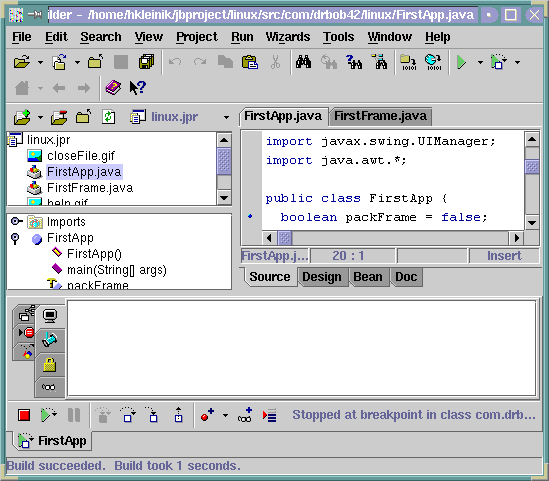Click the Refresh project icon
The height and width of the screenshot is (481, 549).
click(109, 117)
